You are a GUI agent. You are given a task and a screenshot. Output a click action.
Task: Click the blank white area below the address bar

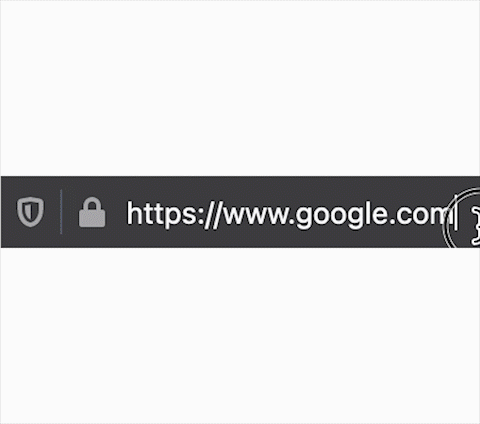(x=240, y=335)
